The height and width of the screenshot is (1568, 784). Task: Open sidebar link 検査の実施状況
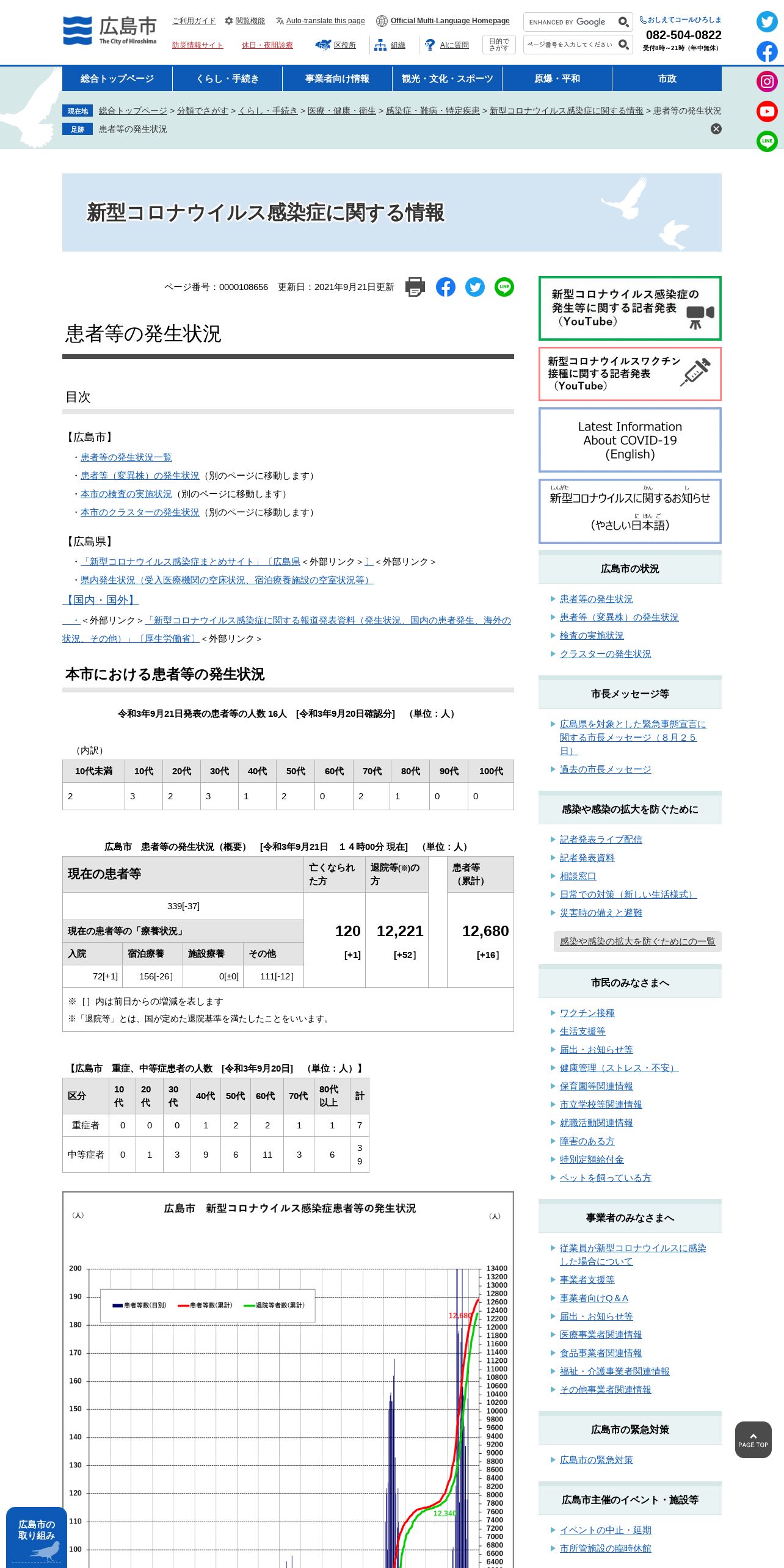(592, 636)
